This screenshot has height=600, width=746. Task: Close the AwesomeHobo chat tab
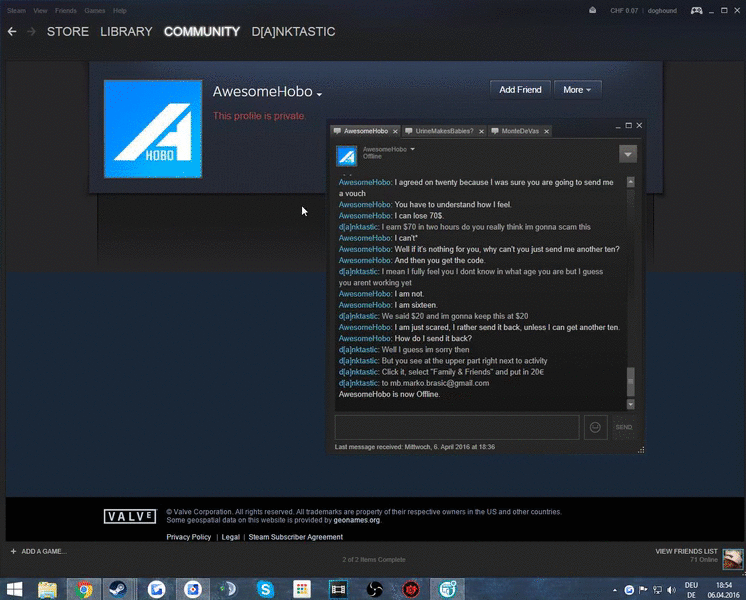coord(395,132)
